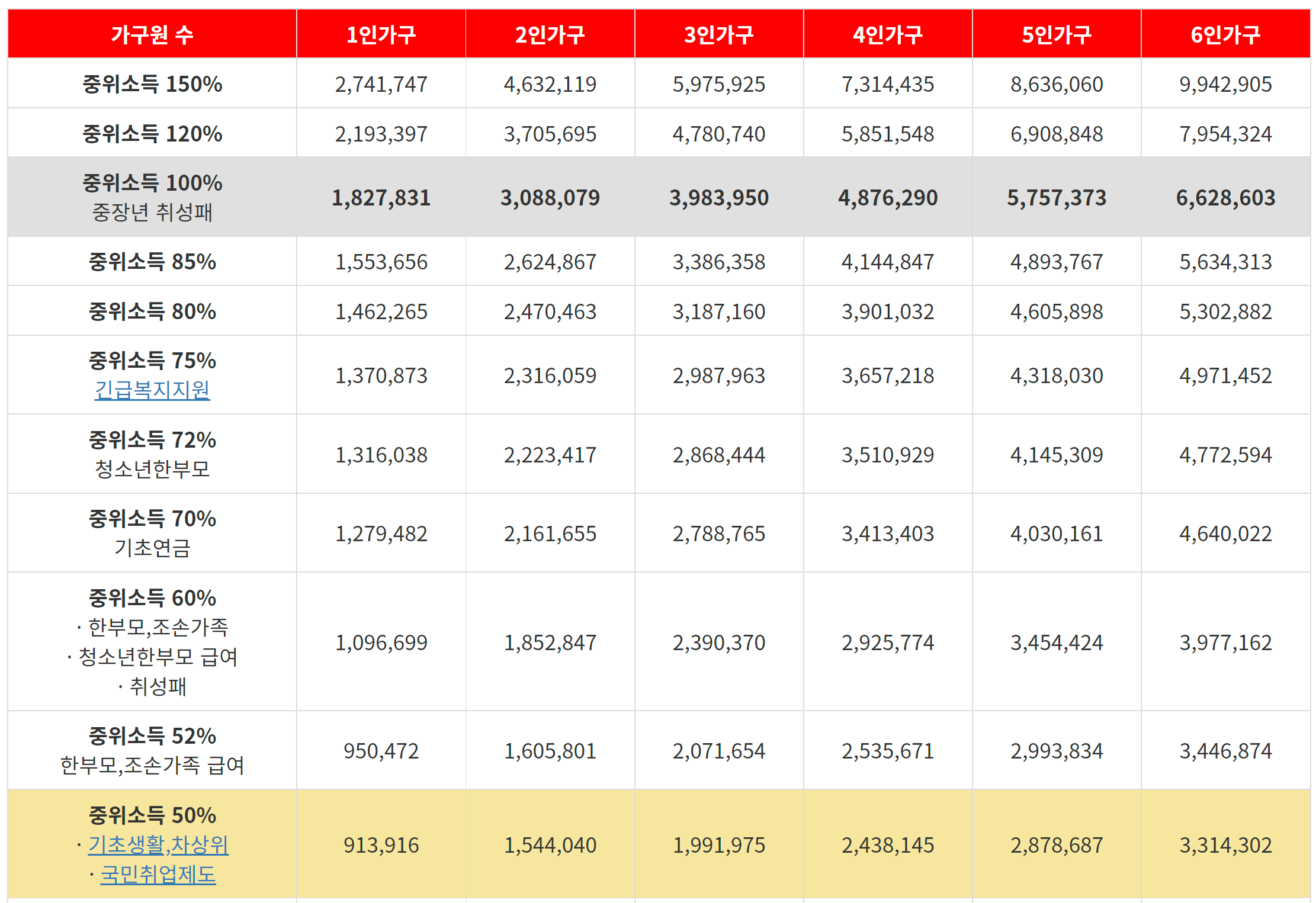Image resolution: width=1316 pixels, height=903 pixels.
Task: Select the 중위소득 100% 중장년 취성패 label
Action: [x=152, y=197]
